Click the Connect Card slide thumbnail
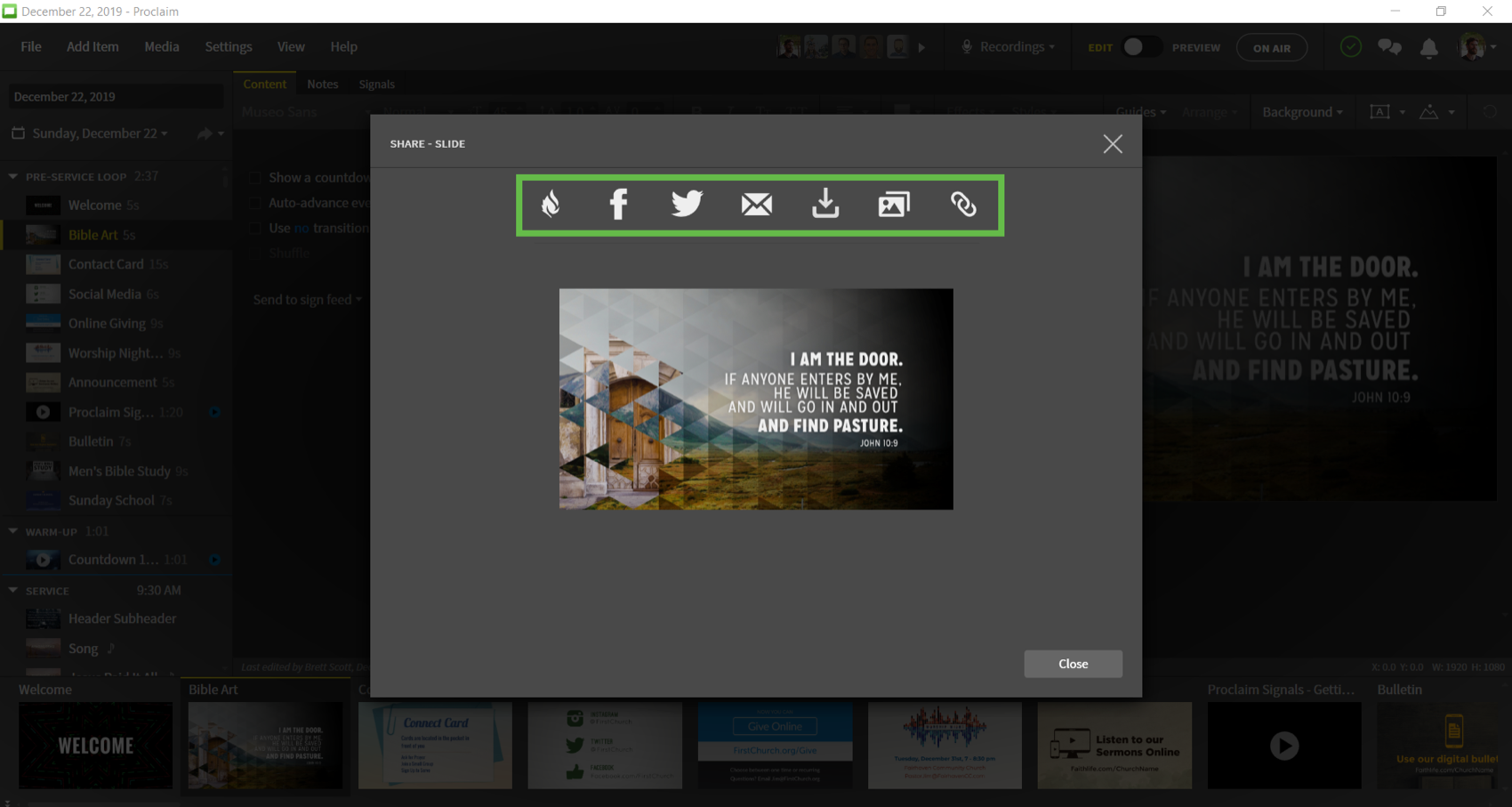 [x=435, y=745]
